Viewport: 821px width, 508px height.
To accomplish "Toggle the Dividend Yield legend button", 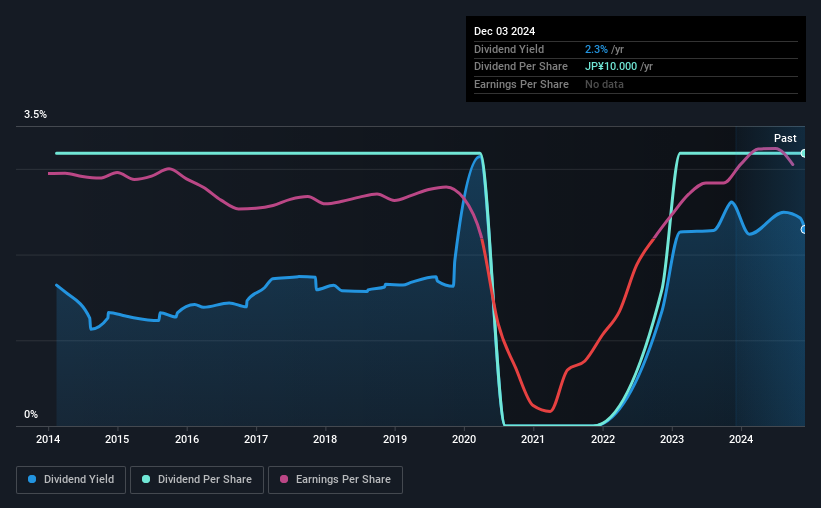I will tap(71, 480).
